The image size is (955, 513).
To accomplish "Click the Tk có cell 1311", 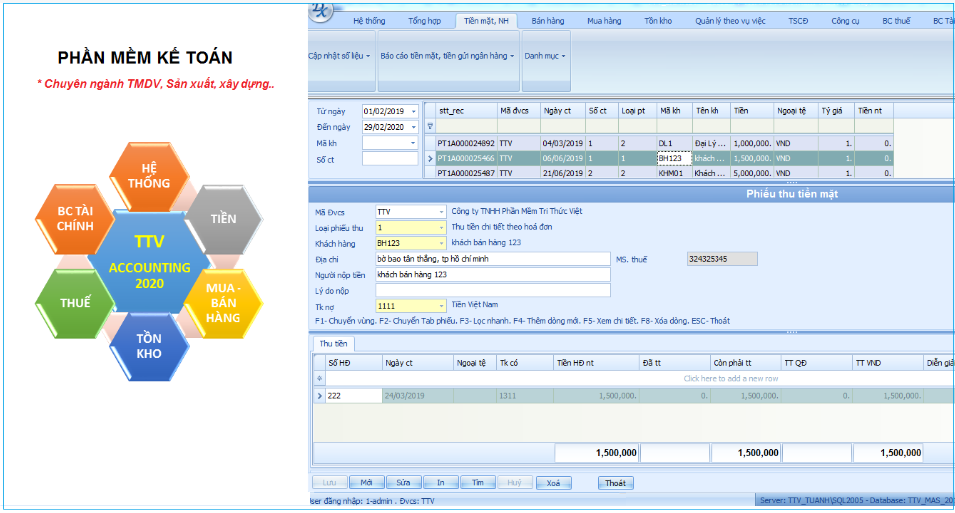I will point(525,396).
